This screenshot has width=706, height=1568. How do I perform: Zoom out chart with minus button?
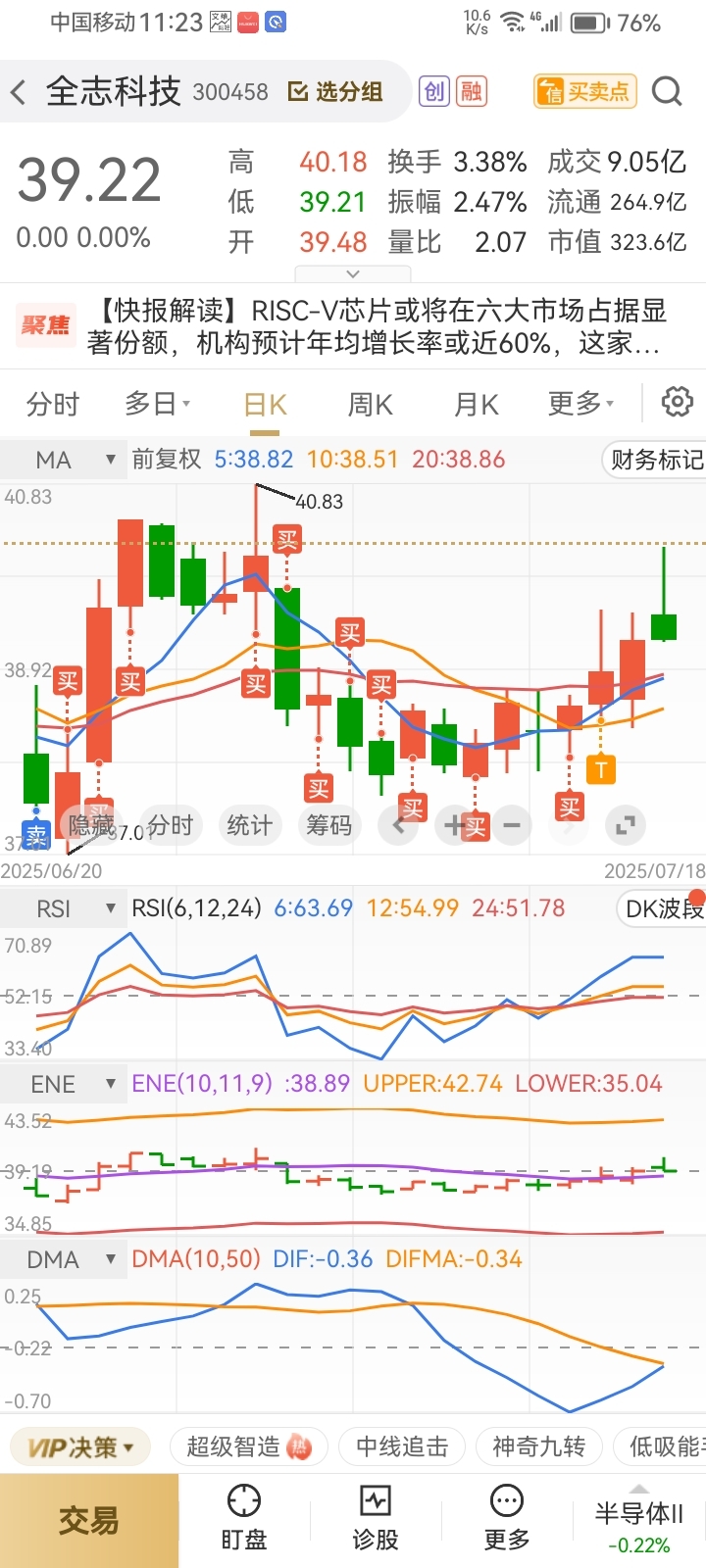coord(512,826)
